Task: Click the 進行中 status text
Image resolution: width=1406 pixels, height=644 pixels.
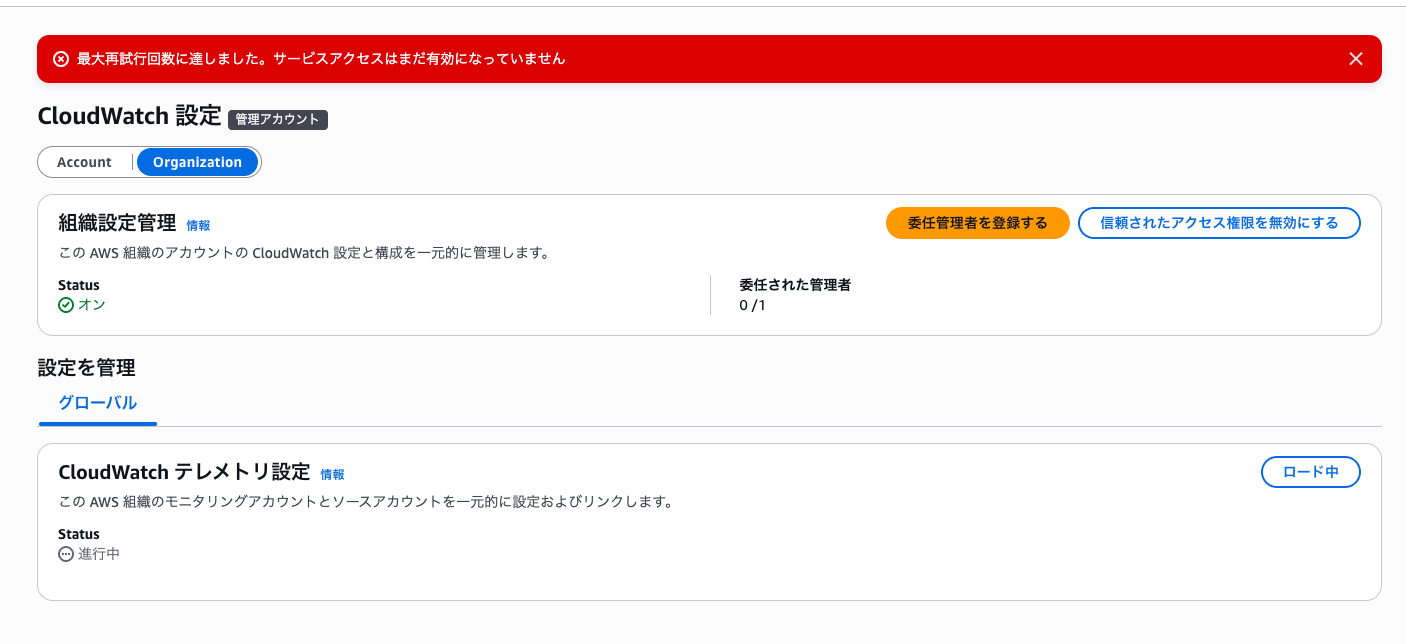Action: click(x=99, y=554)
